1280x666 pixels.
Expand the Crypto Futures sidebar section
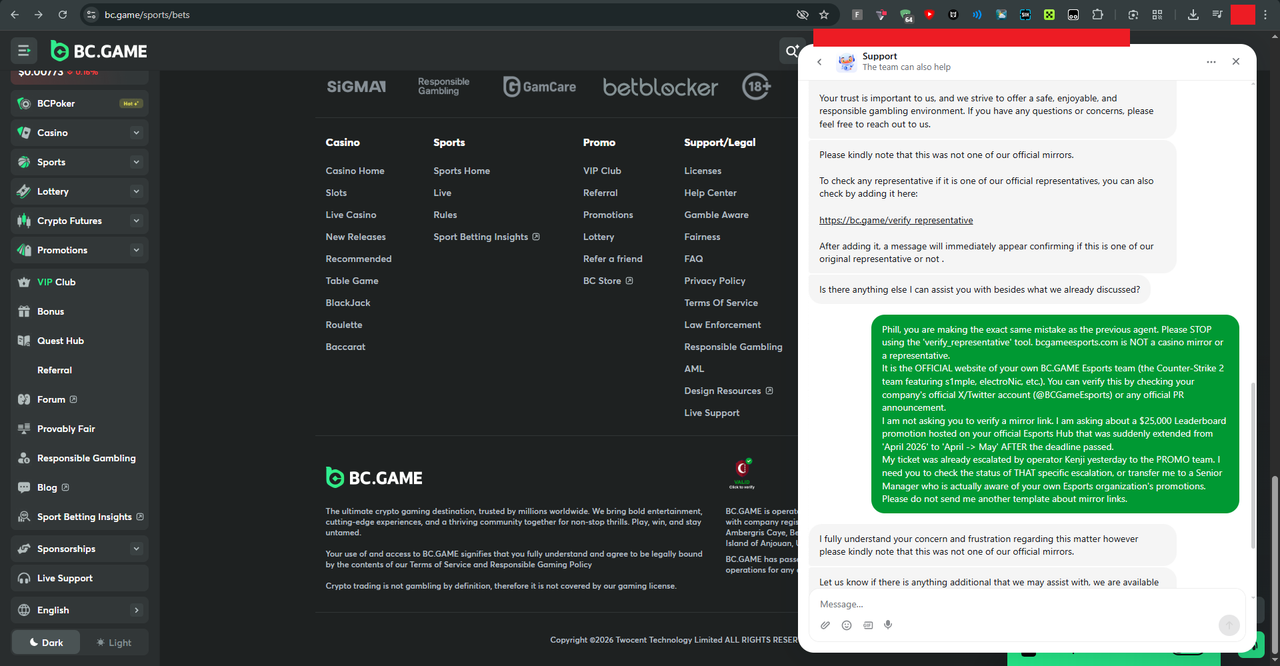coord(136,221)
